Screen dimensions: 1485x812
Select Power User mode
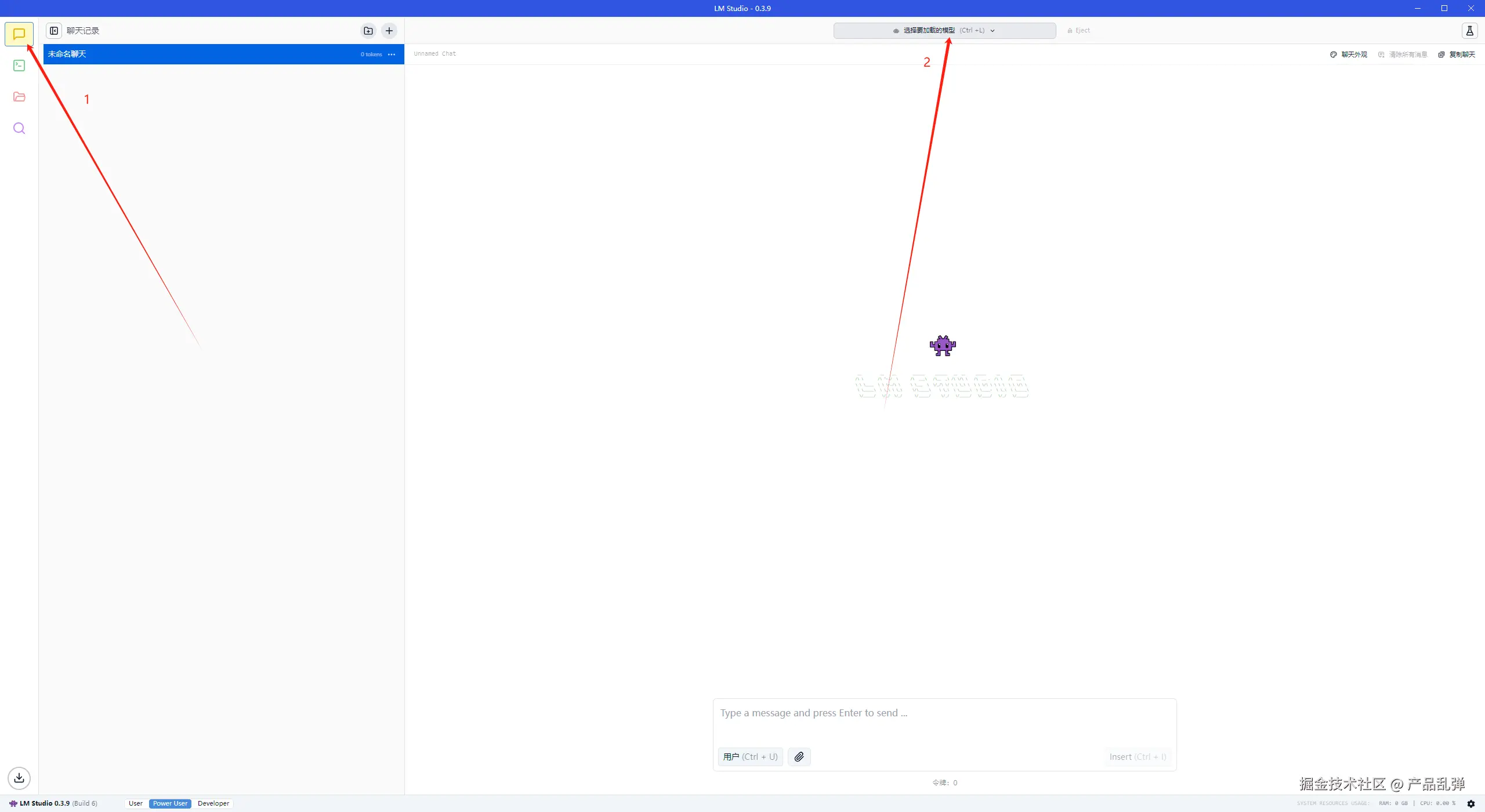coord(170,804)
